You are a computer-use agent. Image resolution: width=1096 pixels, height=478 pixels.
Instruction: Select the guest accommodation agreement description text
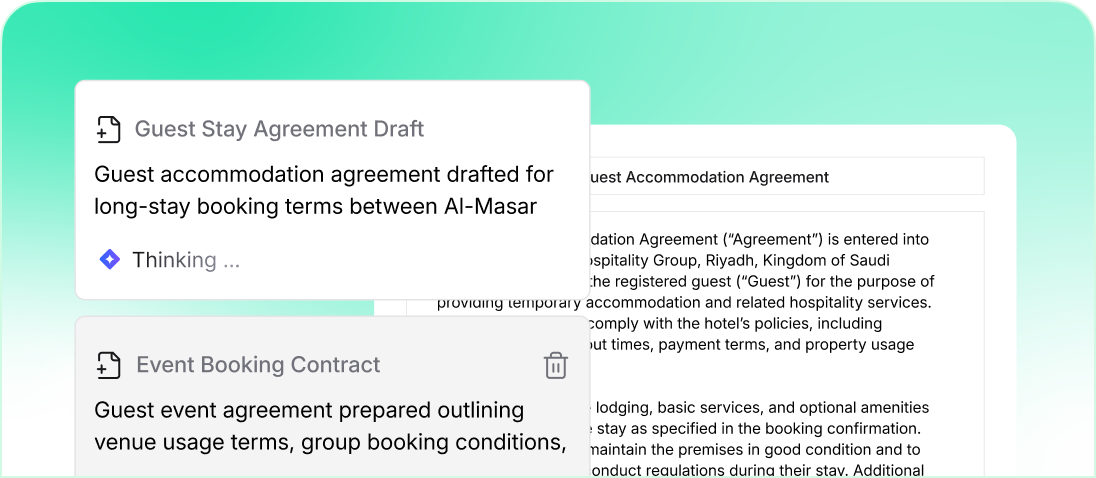[x=323, y=190]
